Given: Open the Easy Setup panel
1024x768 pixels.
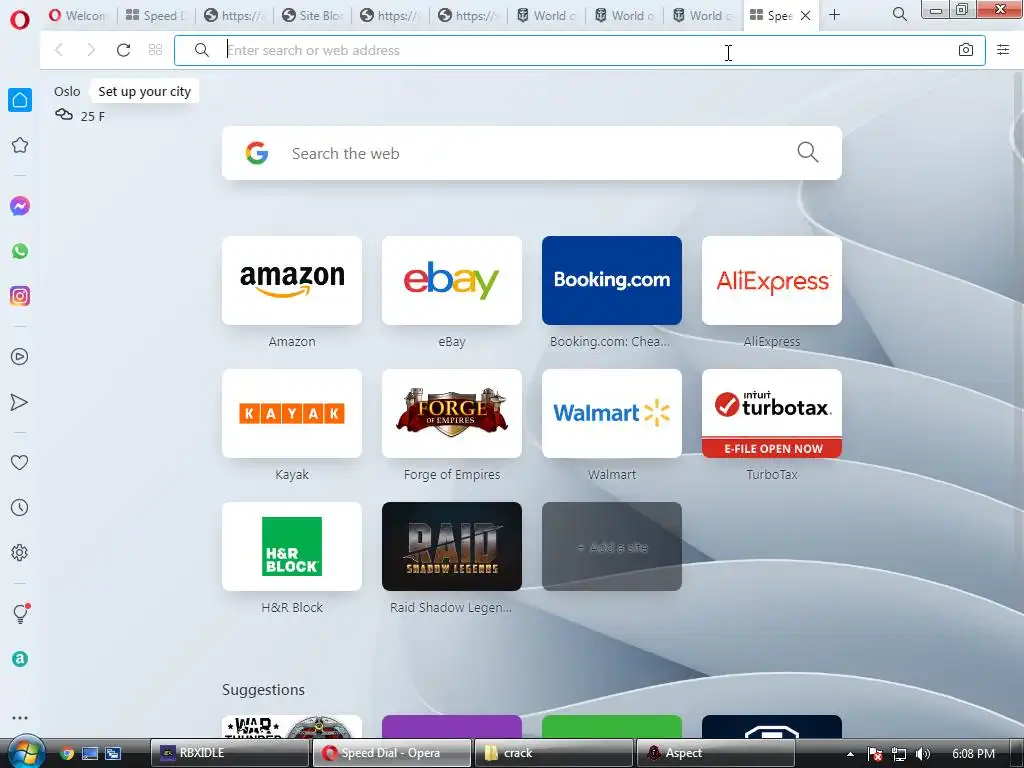Looking at the screenshot, I should click(1003, 50).
